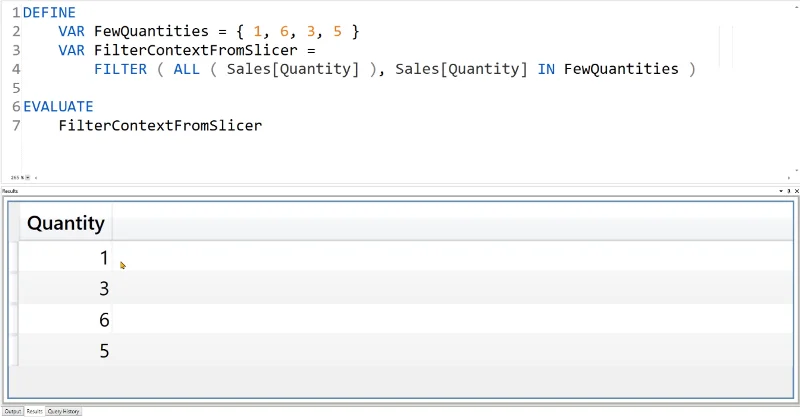Click line number 5 in gutter
This screenshot has width=800, height=417.
click(x=16, y=88)
